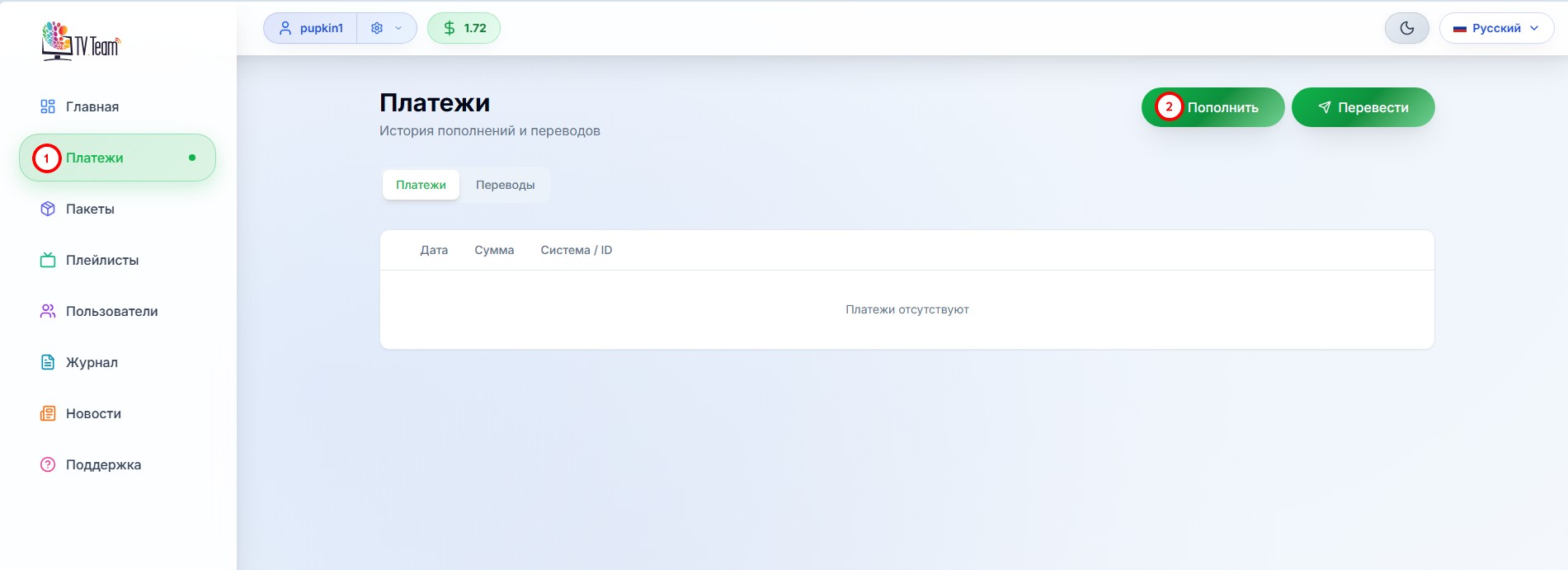Click the Сумма column header
1568x570 pixels.
click(494, 250)
